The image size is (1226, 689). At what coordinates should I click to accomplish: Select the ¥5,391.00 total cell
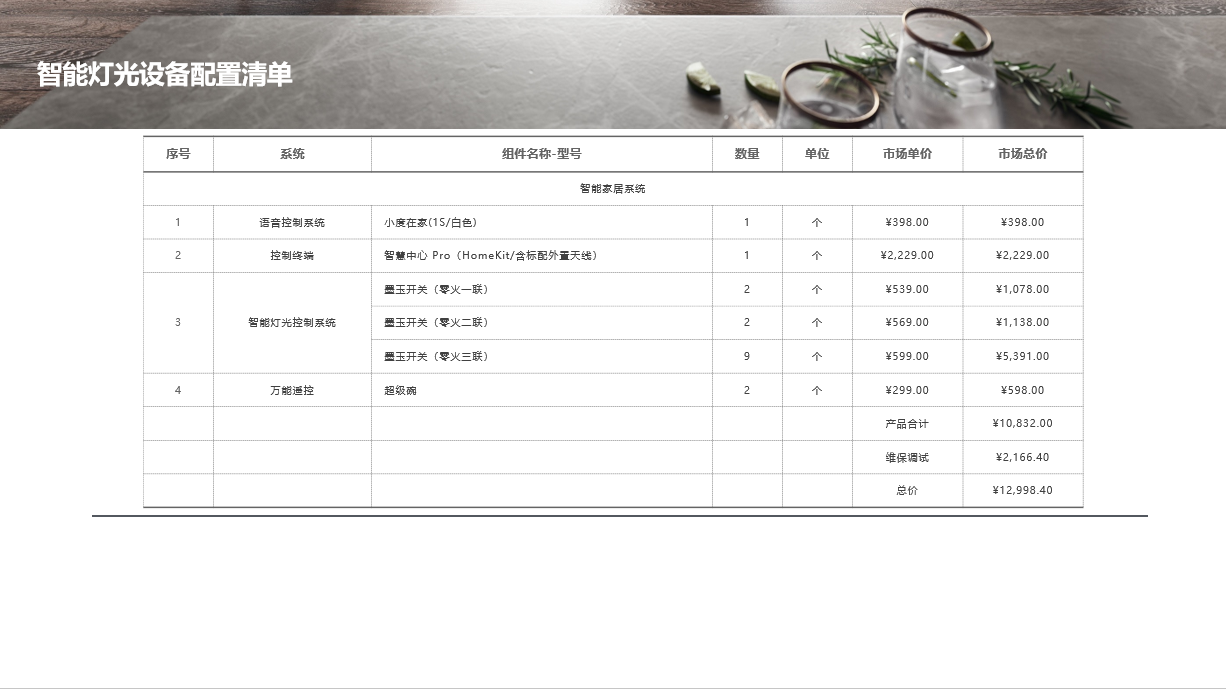(1022, 357)
